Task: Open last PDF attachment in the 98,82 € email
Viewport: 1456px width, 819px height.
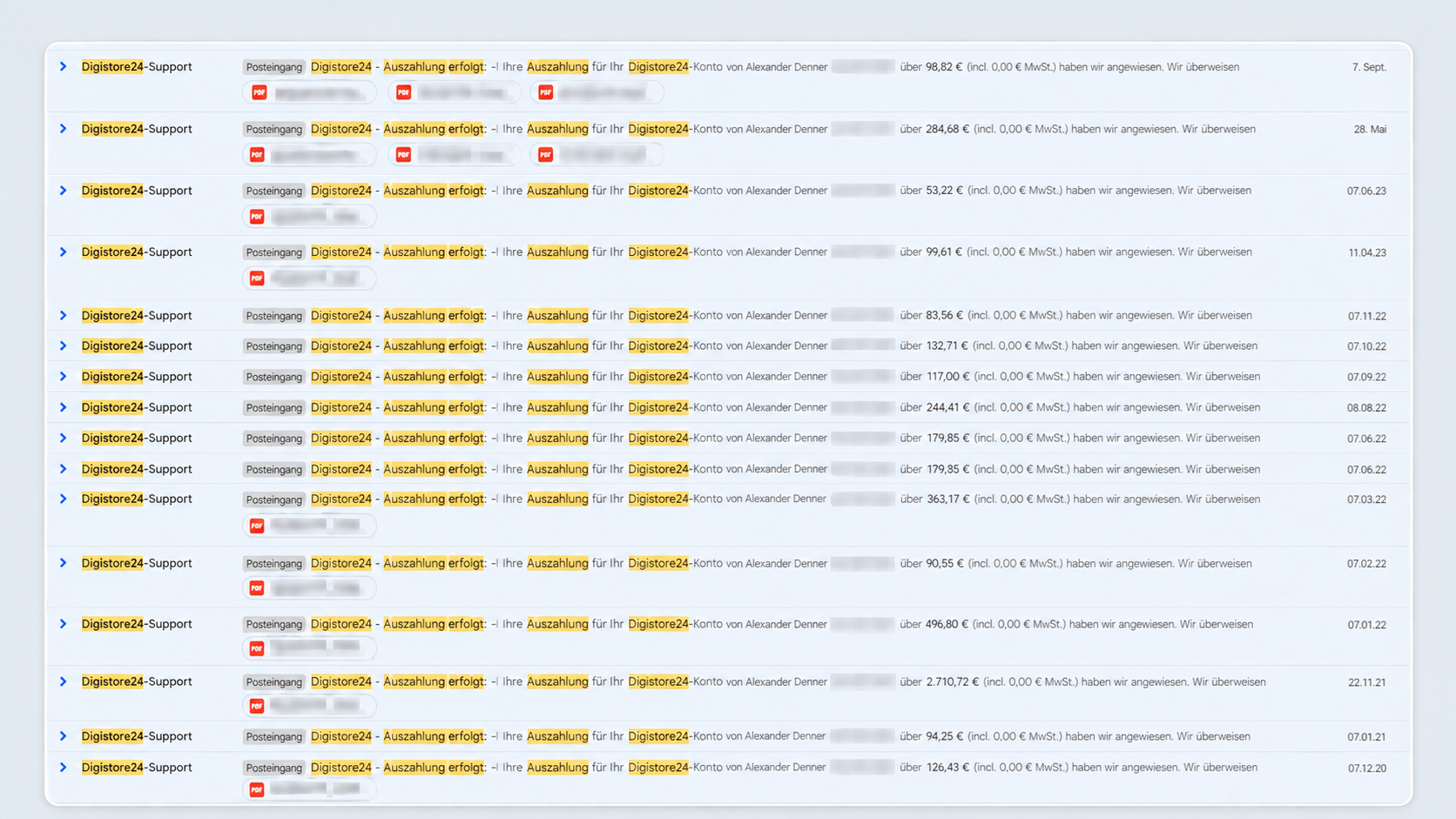Action: coord(597,92)
